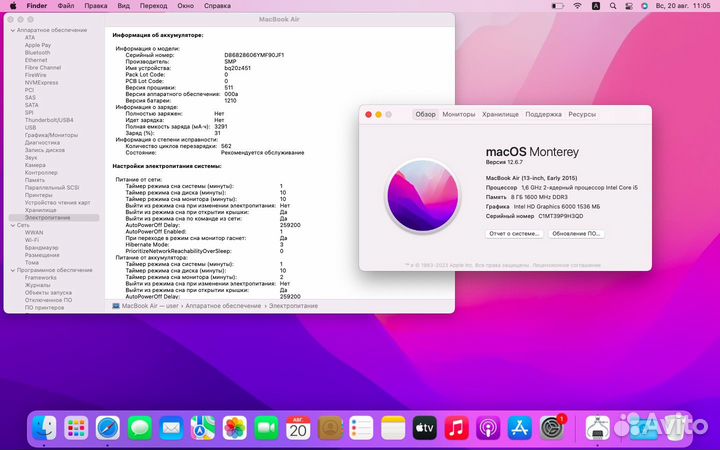Select Память in the sidebar

[x=35, y=180]
